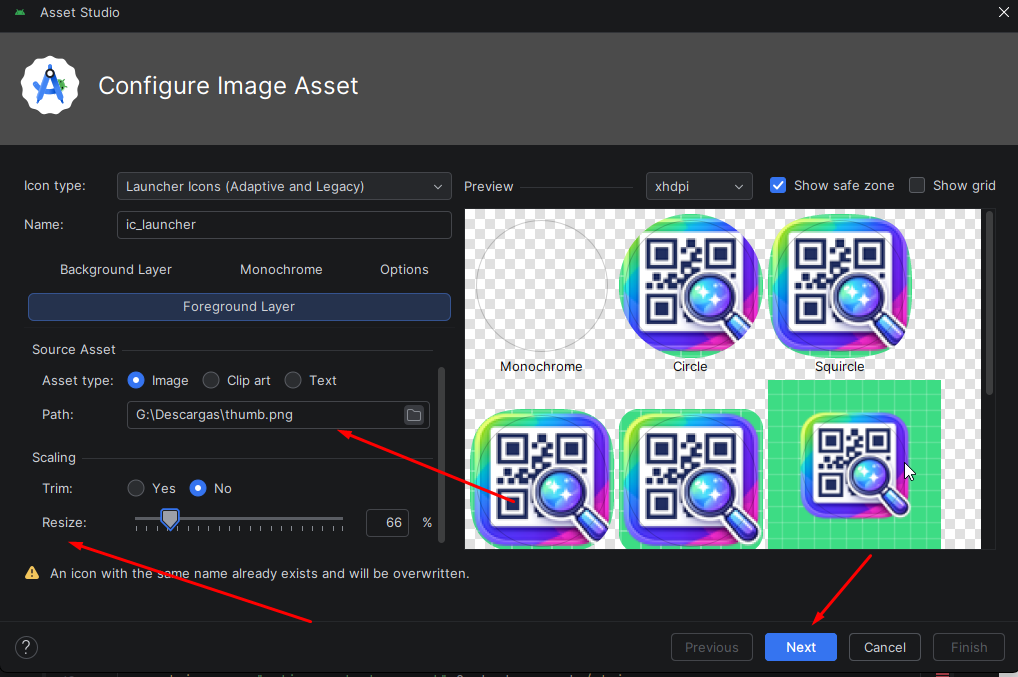This screenshot has width=1018, height=677.
Task: Click the Android icon in title bar
Action: click(20, 12)
